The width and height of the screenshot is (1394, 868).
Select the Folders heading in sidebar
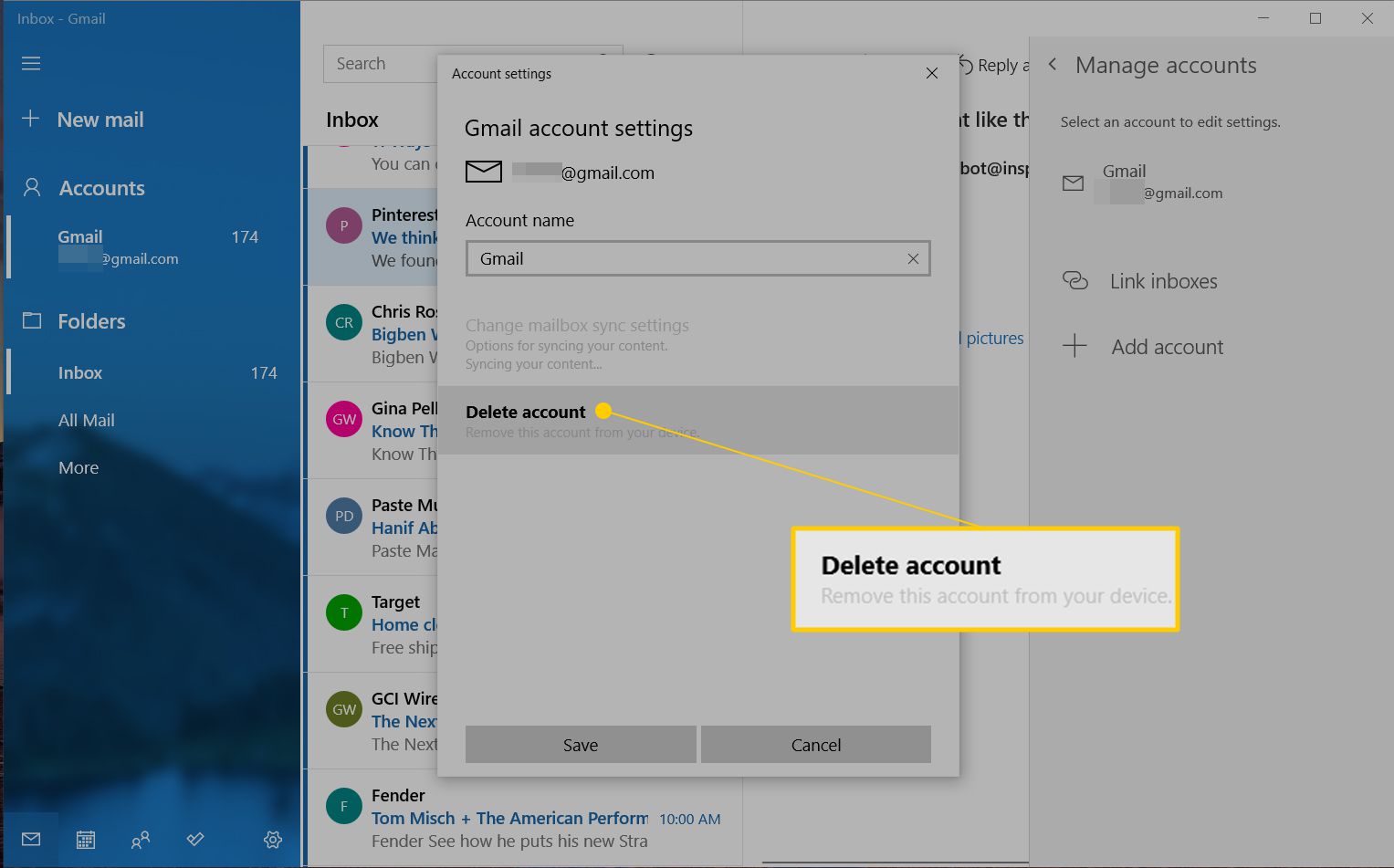91,321
